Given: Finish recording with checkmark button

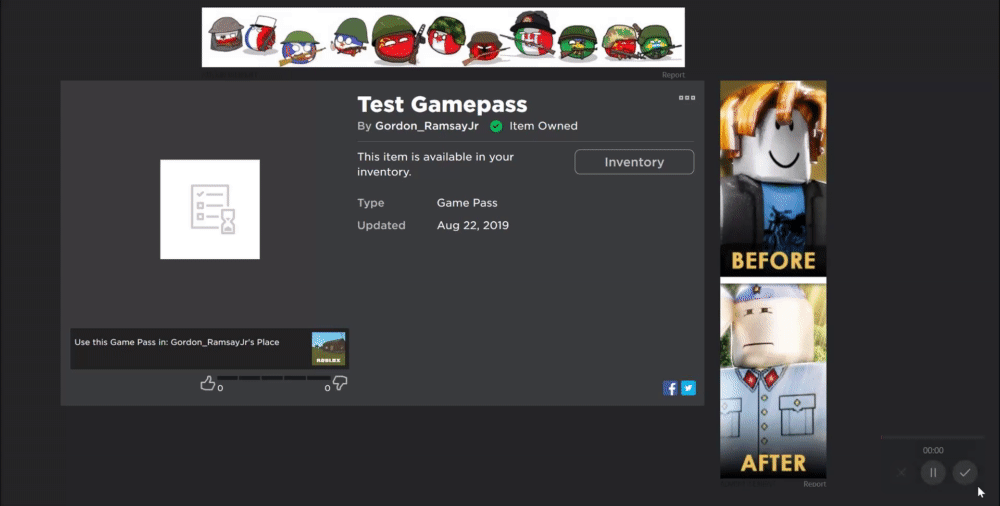Looking at the screenshot, I should tap(965, 473).
